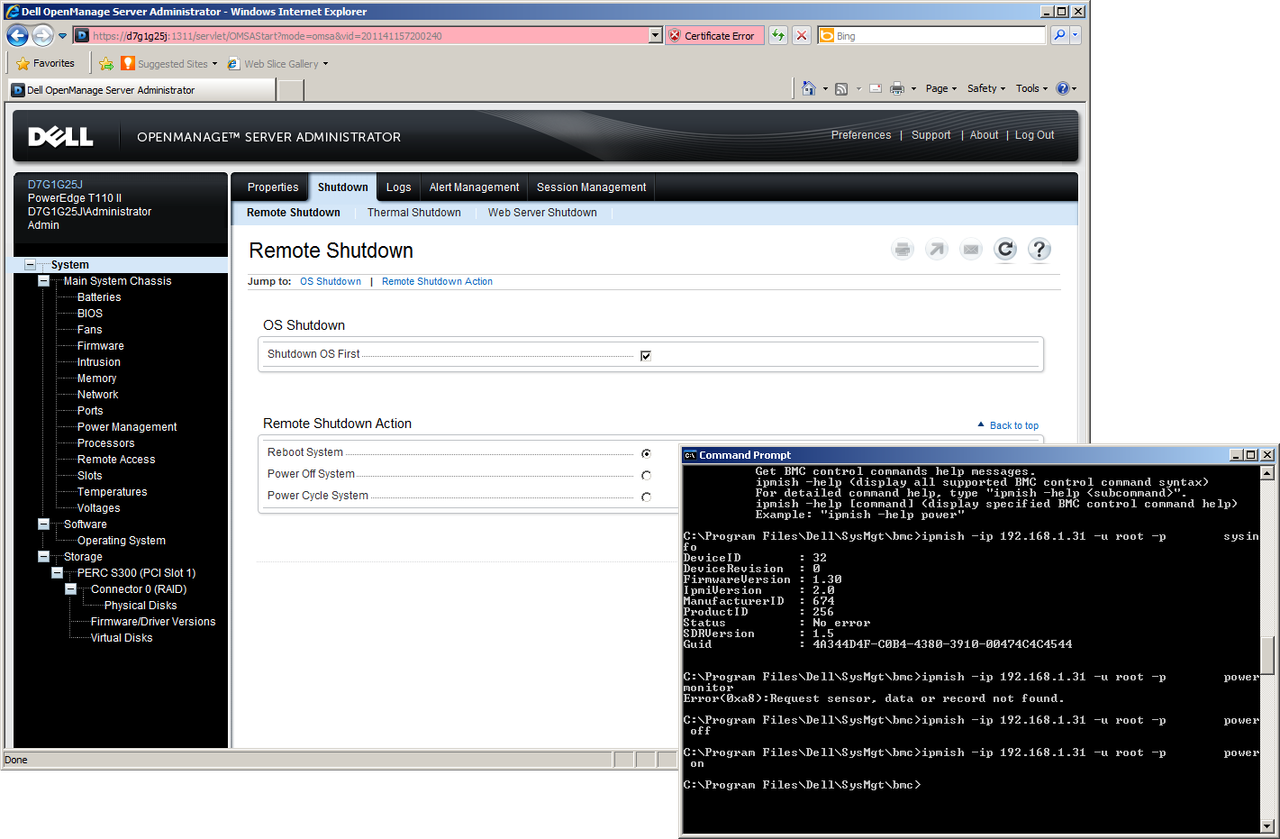The height and width of the screenshot is (839, 1280).
Task: Click the Command Prompt scroll up arrow
Action: (1267, 472)
